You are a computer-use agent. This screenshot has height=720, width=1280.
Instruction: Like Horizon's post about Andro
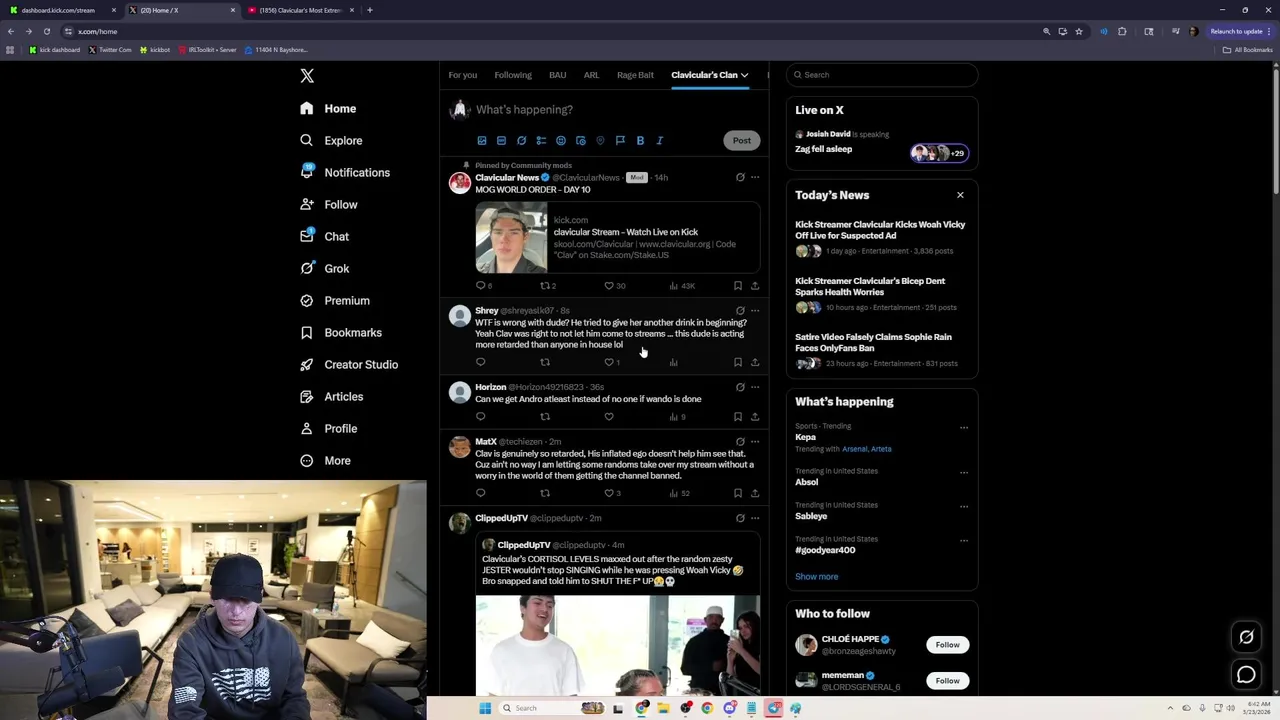(x=609, y=416)
